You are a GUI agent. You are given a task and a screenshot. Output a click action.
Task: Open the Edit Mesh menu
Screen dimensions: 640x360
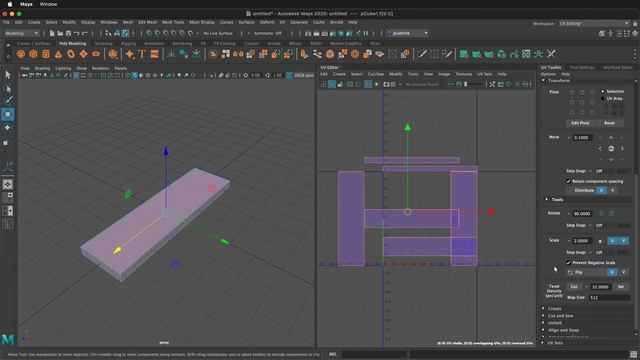coord(148,22)
